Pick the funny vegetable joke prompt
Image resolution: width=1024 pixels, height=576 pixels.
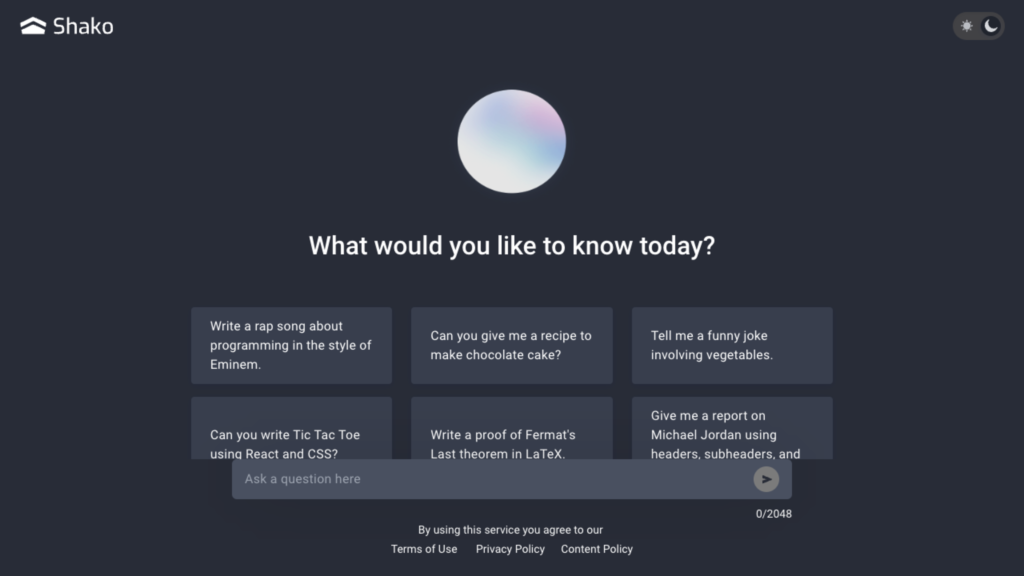point(732,345)
